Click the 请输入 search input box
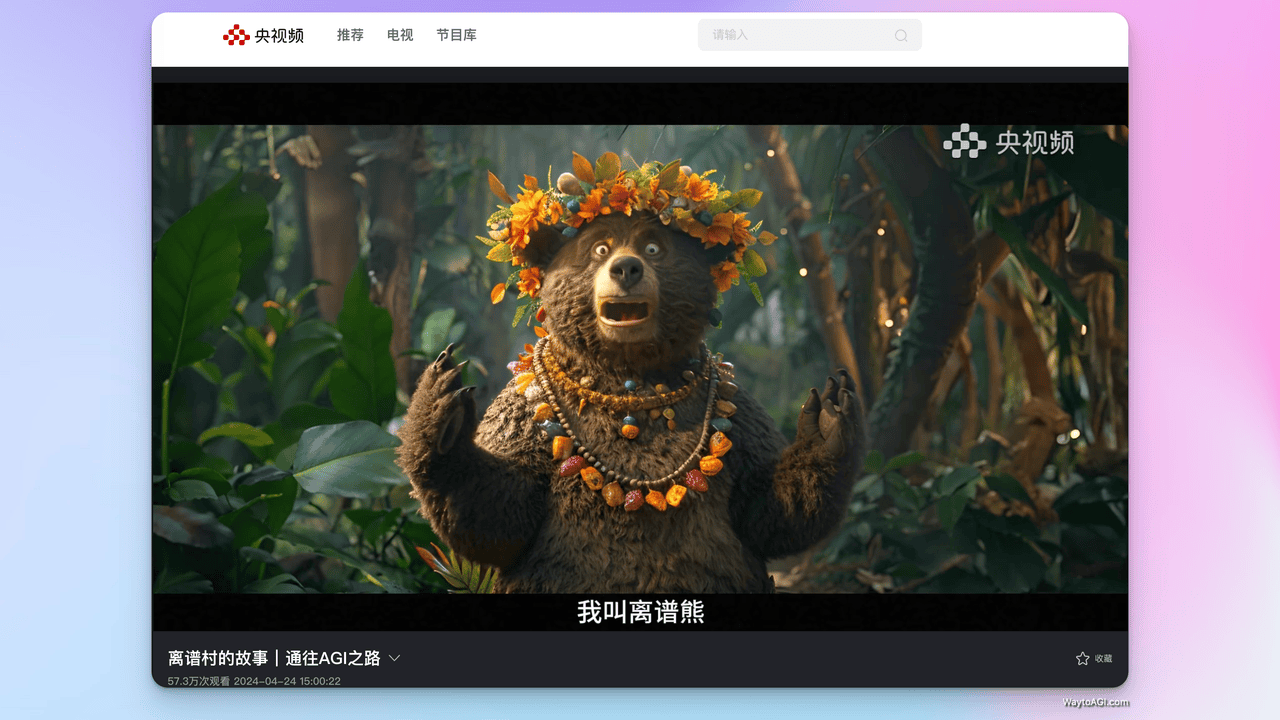This screenshot has width=1280, height=720. [780, 34]
